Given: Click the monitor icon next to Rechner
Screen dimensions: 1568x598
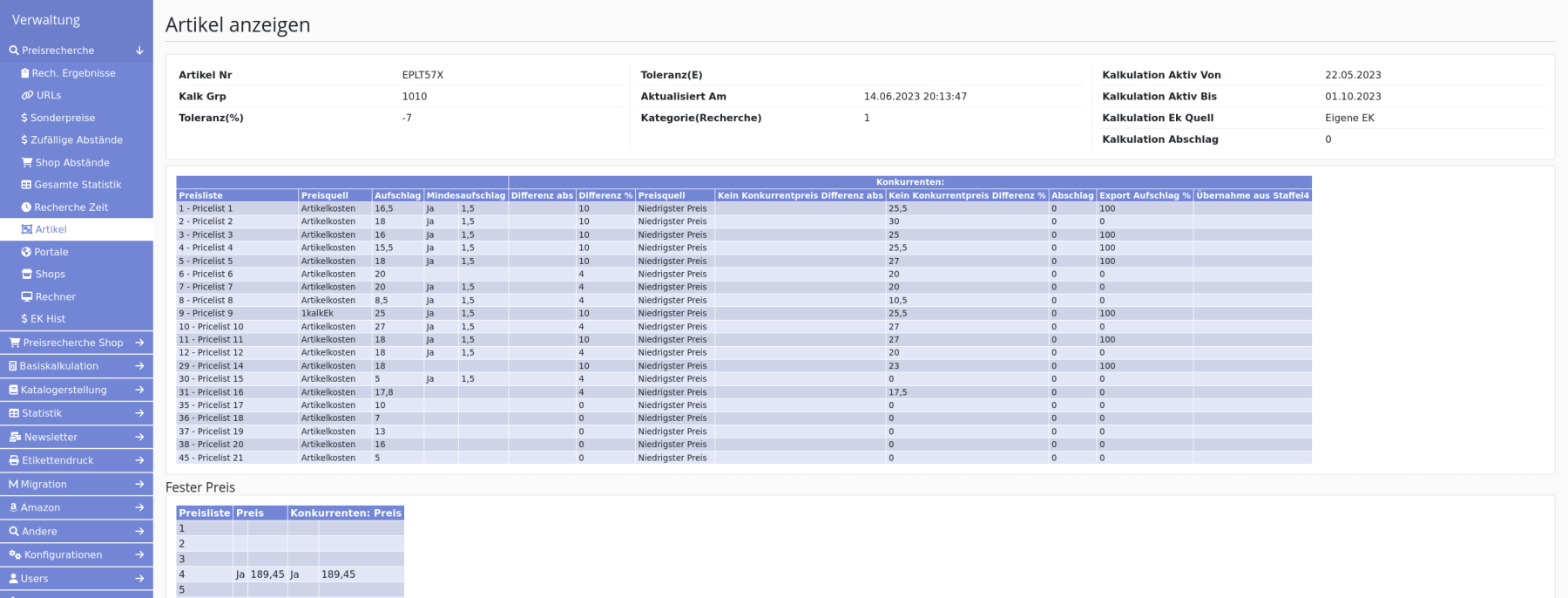Looking at the screenshot, I should 27,296.
